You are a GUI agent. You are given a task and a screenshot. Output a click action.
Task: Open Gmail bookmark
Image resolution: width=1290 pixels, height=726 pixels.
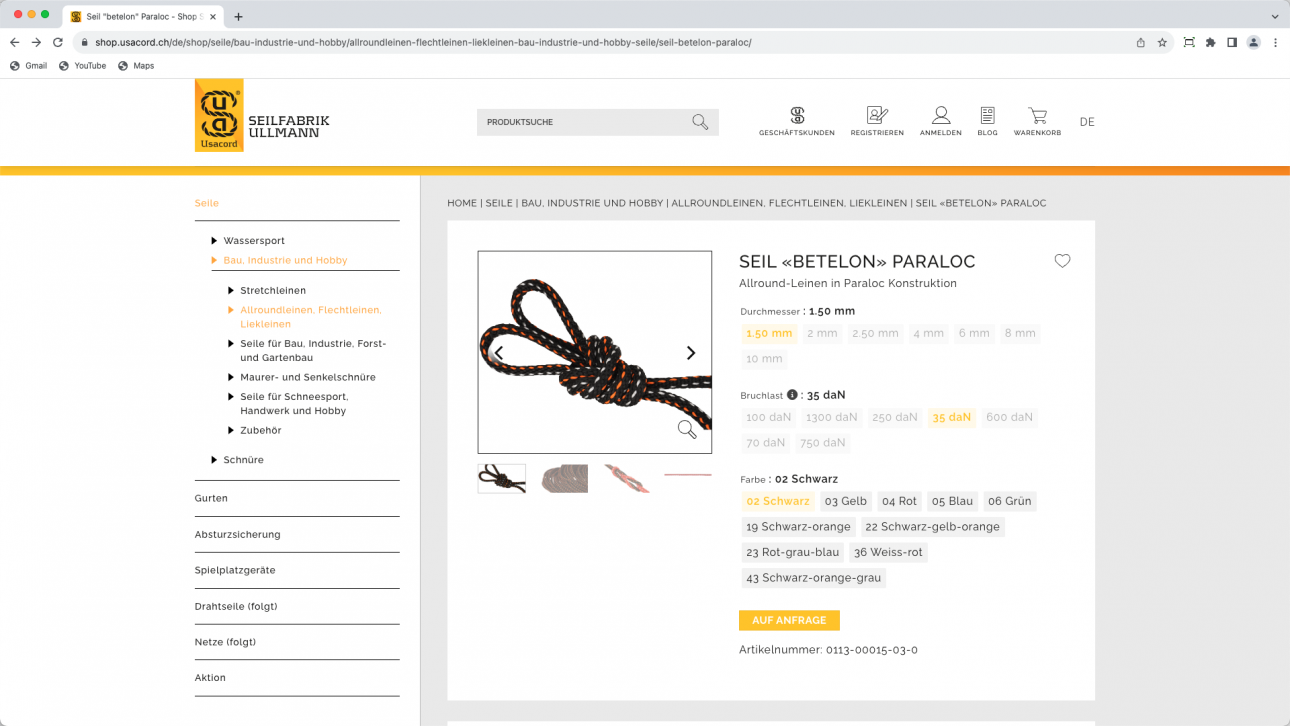[28, 66]
